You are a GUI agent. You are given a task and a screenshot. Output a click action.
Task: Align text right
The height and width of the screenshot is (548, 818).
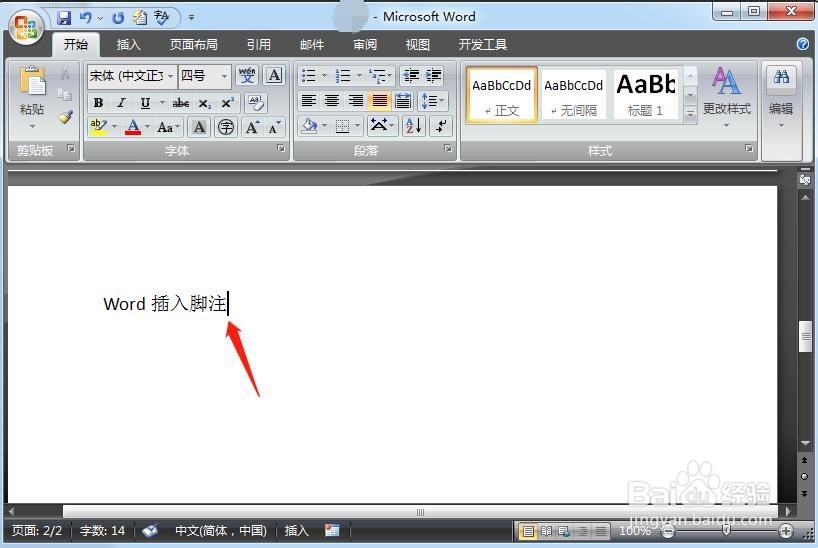click(356, 100)
